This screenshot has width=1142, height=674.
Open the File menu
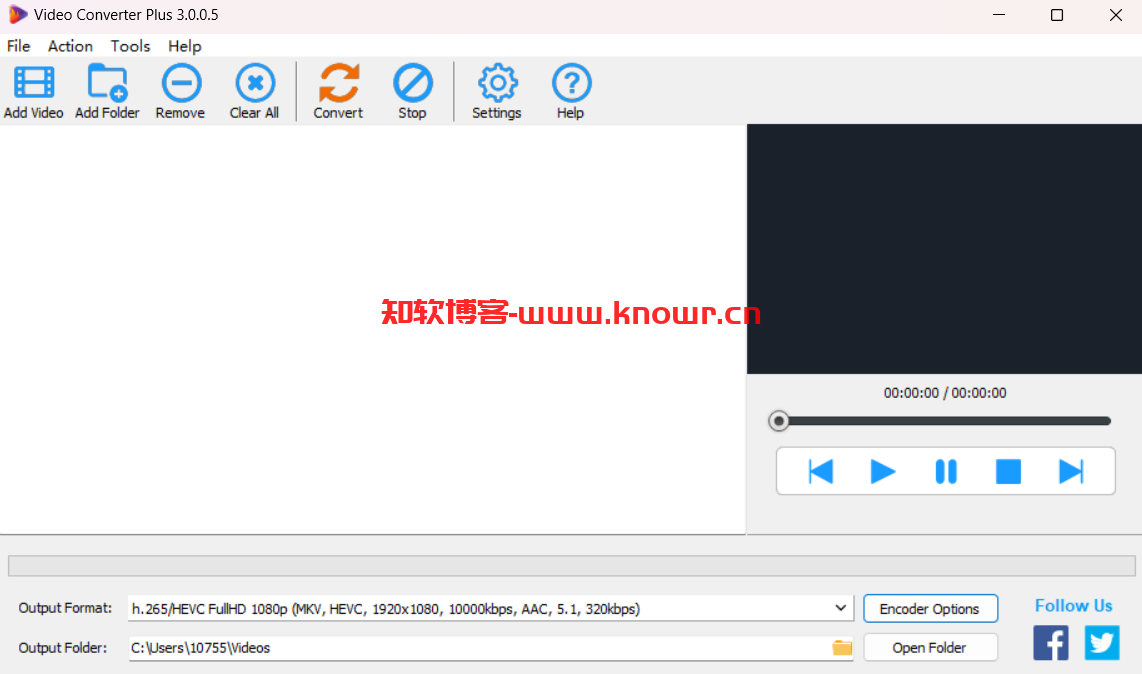(18, 46)
